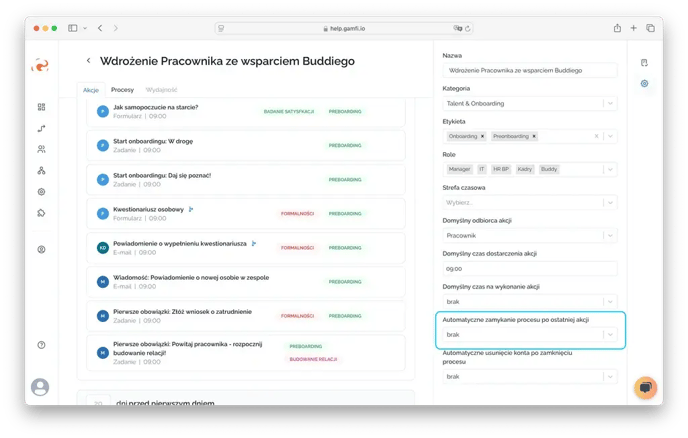Click the notes icon on far right panel

tap(644, 62)
